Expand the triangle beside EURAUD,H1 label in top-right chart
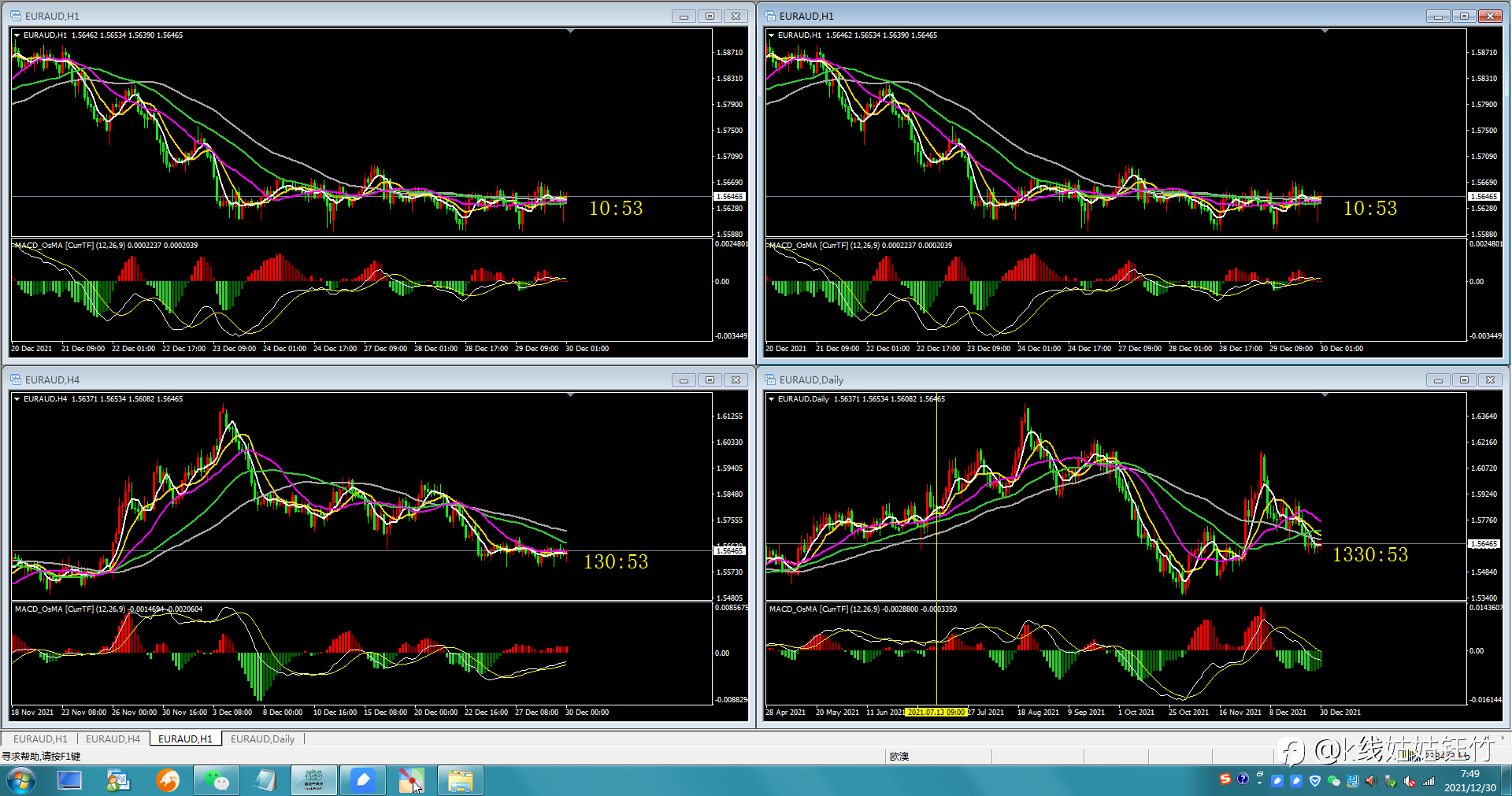 771,35
